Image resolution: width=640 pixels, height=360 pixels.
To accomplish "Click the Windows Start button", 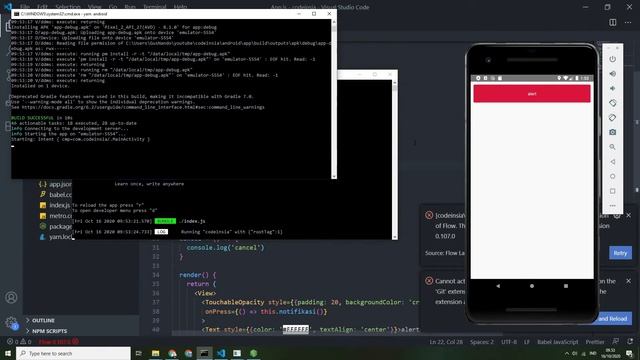I will point(8,353).
